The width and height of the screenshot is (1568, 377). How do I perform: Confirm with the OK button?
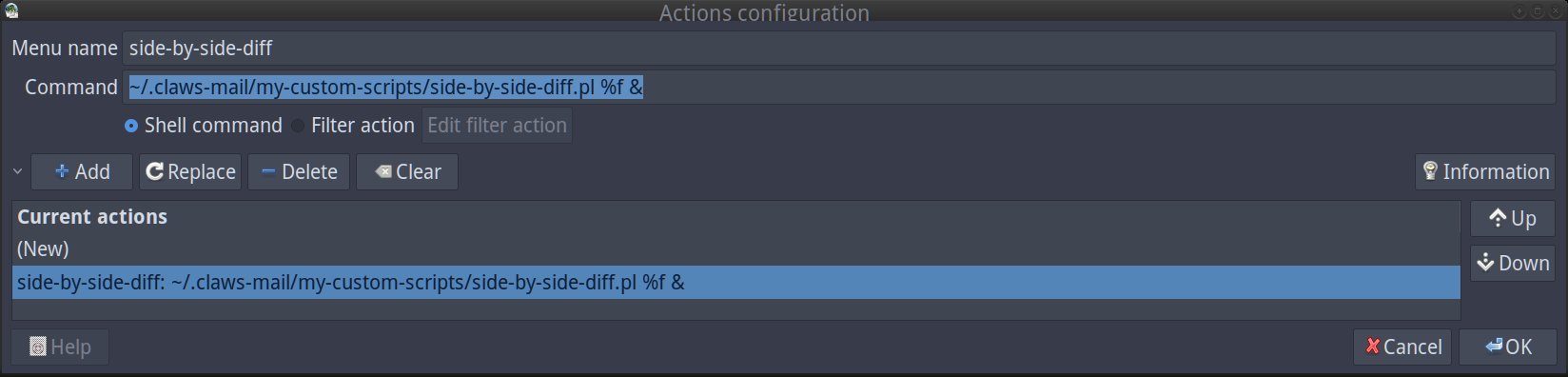click(1509, 347)
